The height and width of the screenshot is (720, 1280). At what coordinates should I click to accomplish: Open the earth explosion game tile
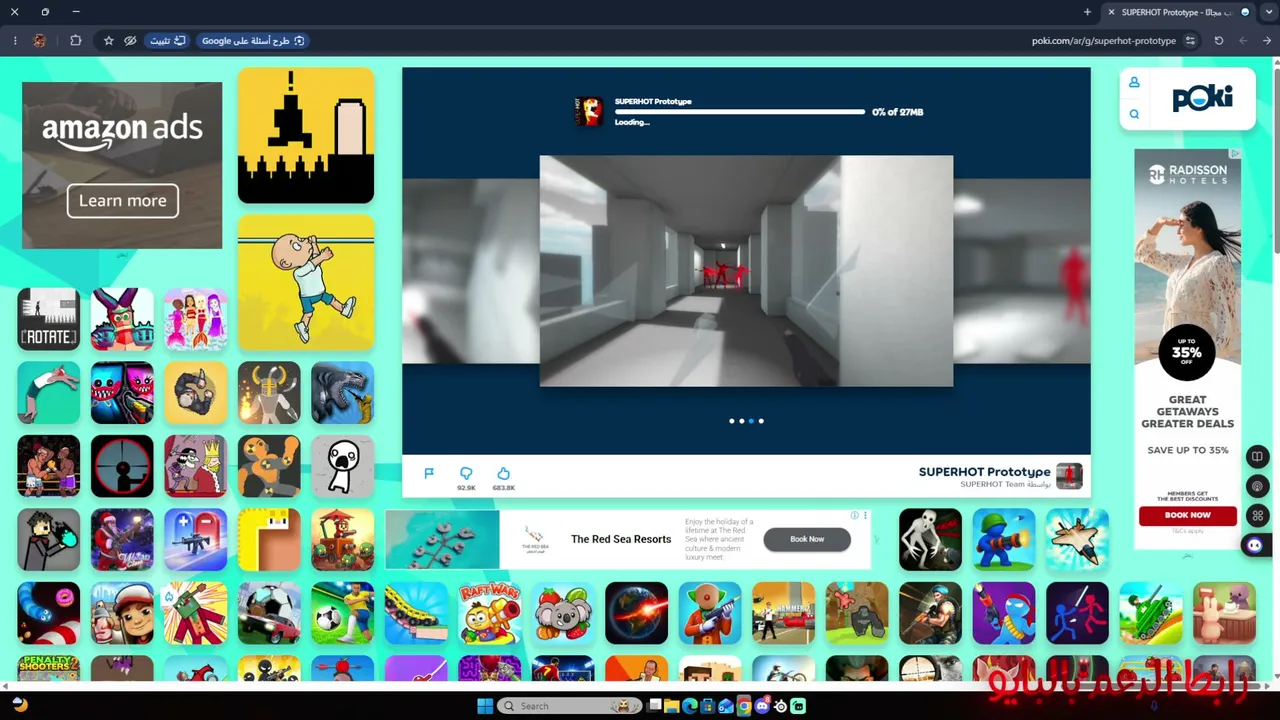636,613
